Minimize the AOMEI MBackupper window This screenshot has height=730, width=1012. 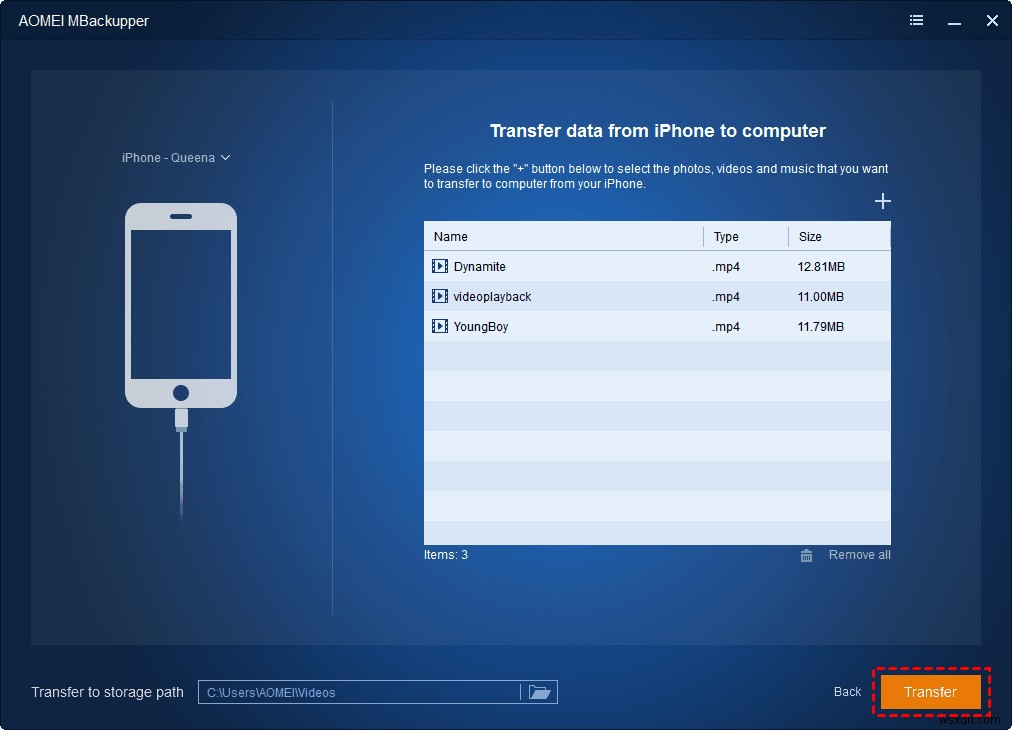[954, 20]
